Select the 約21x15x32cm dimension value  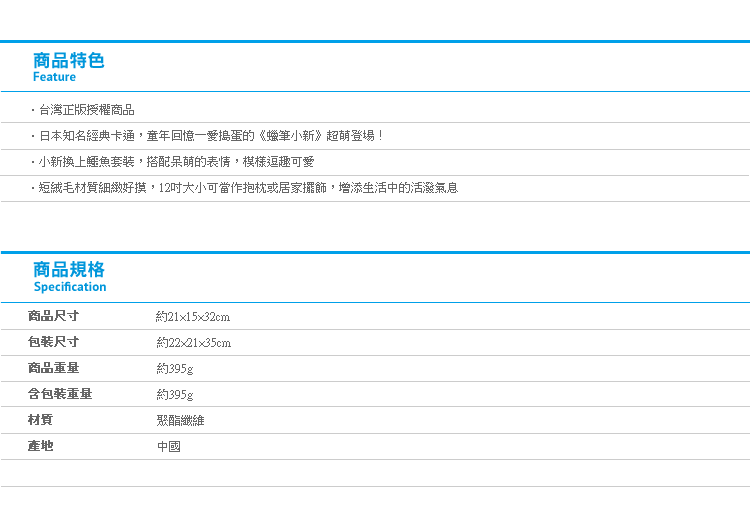click(x=193, y=317)
